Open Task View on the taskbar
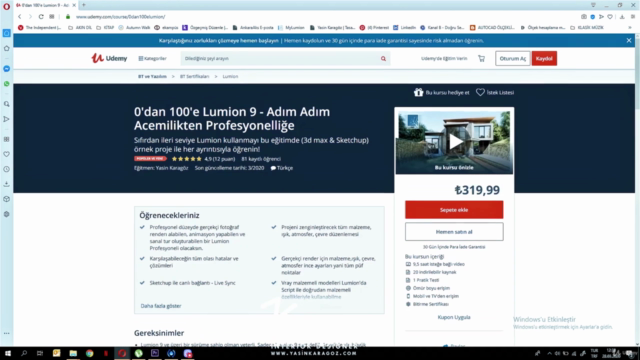The width and height of the screenshot is (640, 360). tap(40, 353)
